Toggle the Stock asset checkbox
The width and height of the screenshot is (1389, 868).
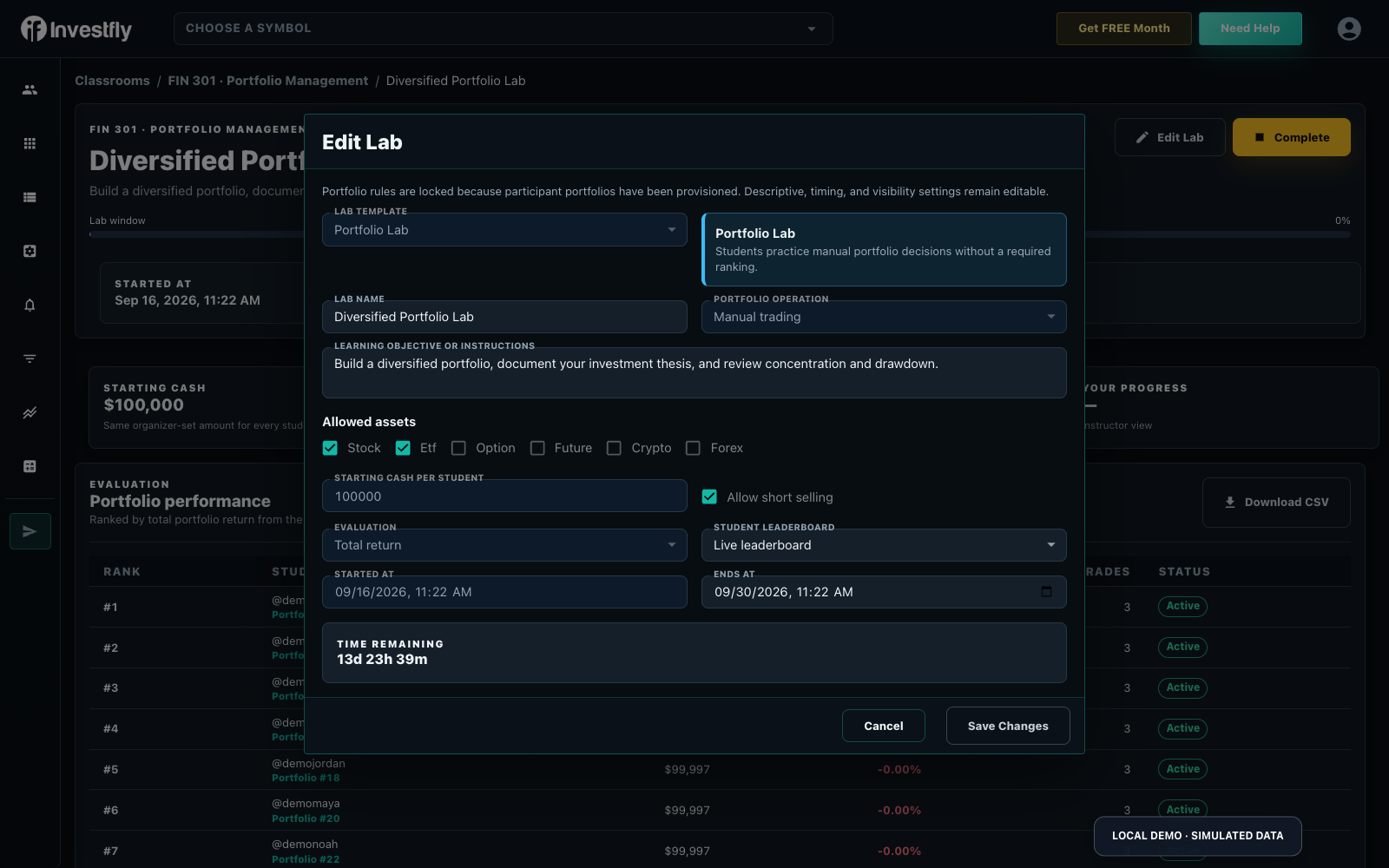(330, 448)
